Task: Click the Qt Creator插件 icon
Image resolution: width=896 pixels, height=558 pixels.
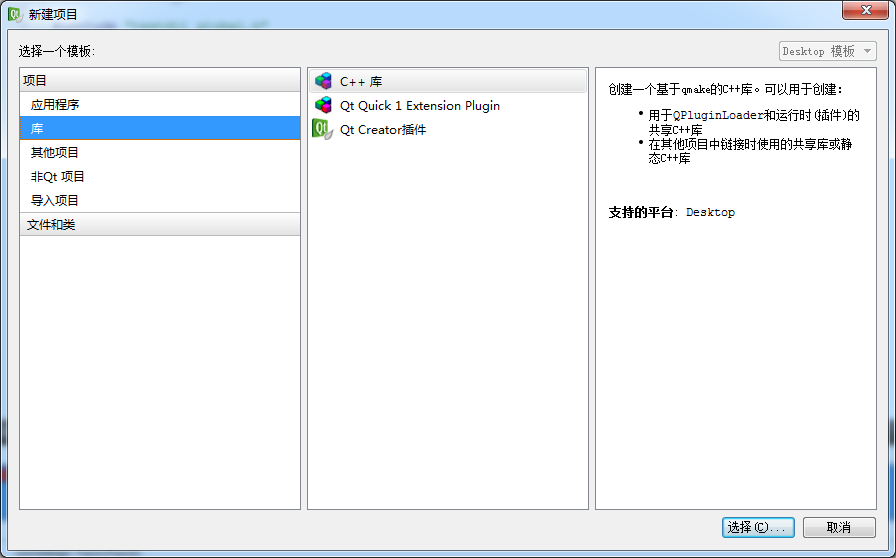Action: click(323, 129)
